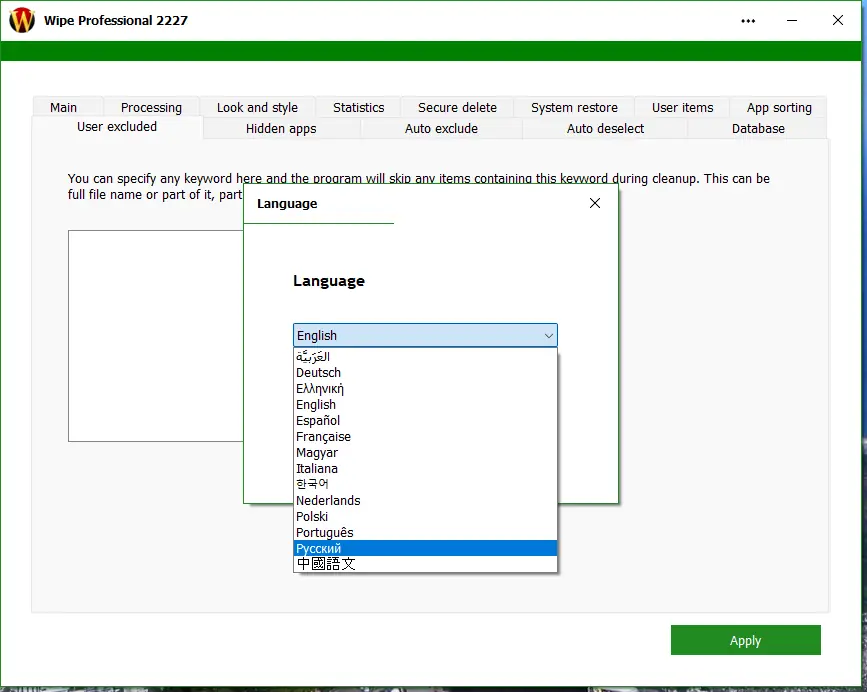
Task: Open the Processing tab
Action: pos(151,107)
